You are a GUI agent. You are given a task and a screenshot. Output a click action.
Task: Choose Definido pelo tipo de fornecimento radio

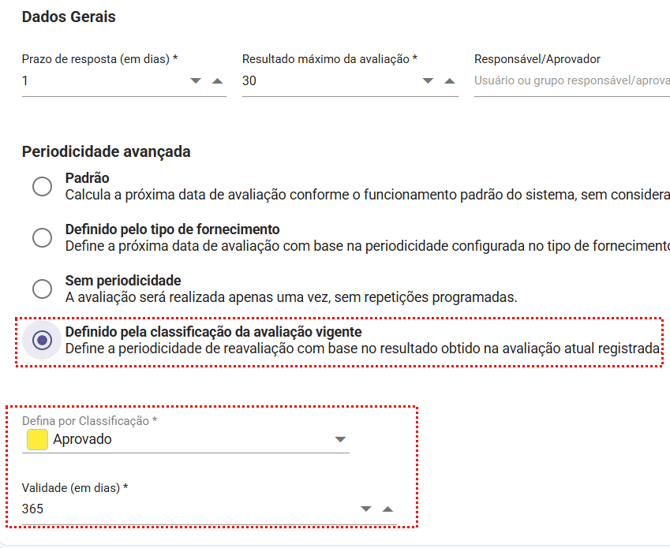42,237
